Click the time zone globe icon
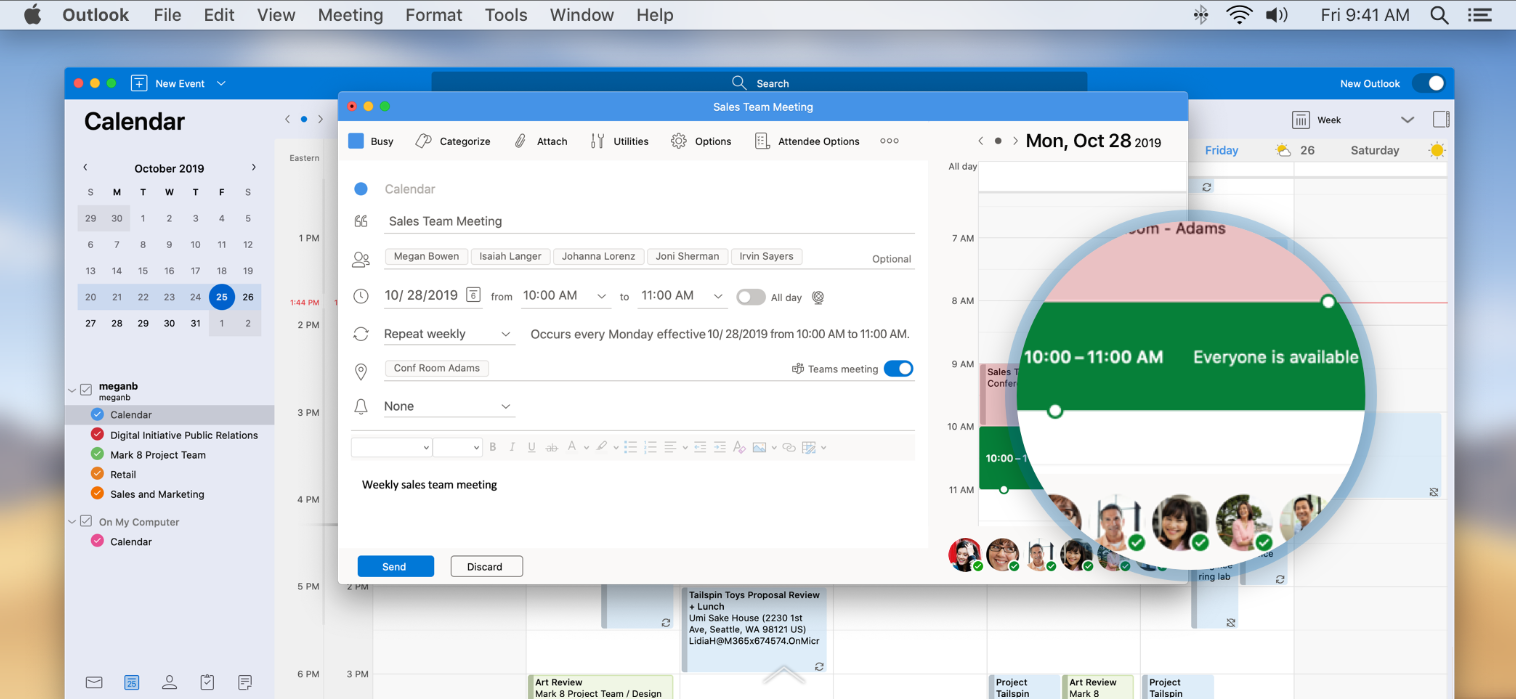Image resolution: width=1516 pixels, height=699 pixels. pyautogui.click(x=817, y=297)
